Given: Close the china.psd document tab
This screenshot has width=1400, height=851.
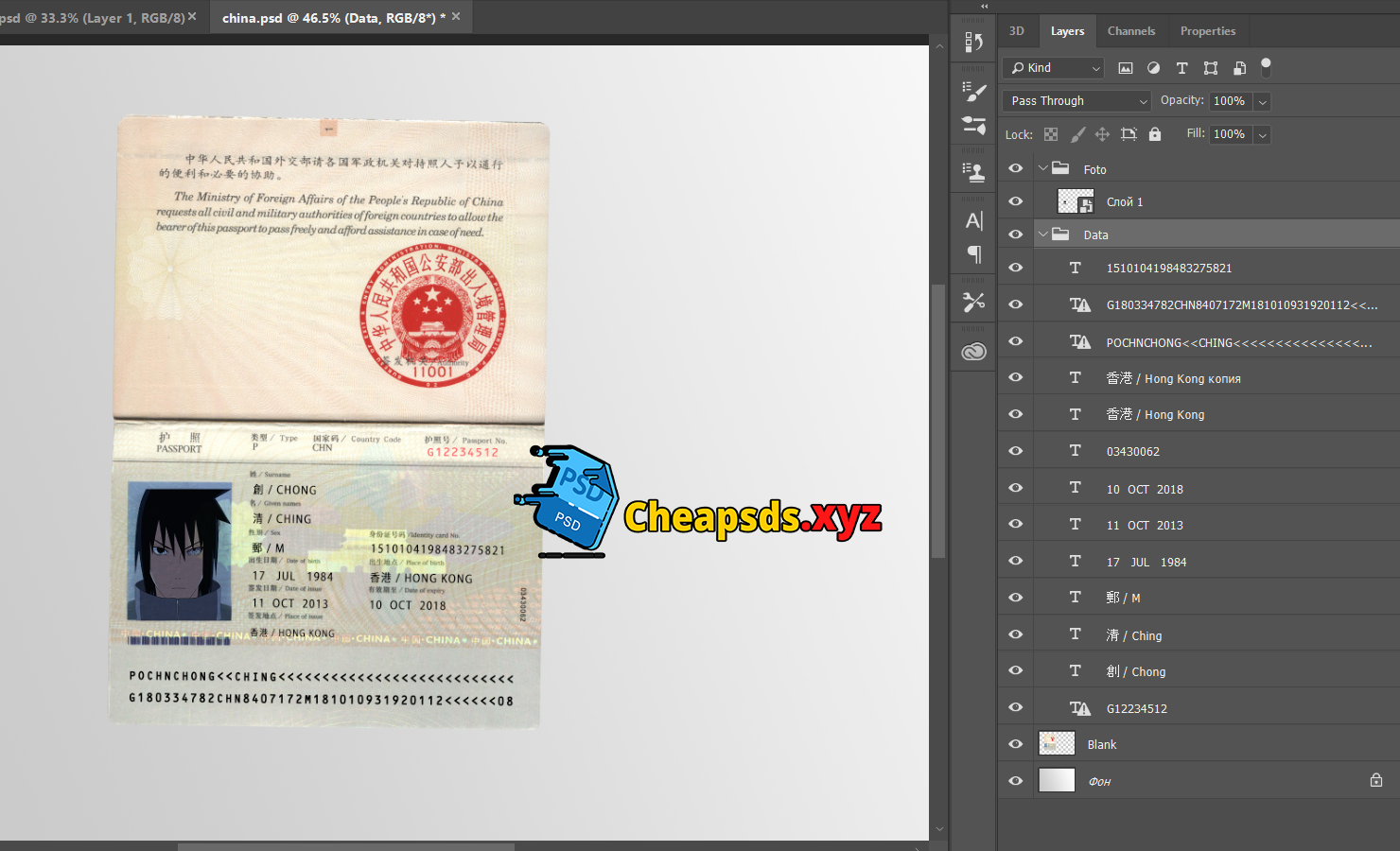Looking at the screenshot, I should (x=456, y=17).
